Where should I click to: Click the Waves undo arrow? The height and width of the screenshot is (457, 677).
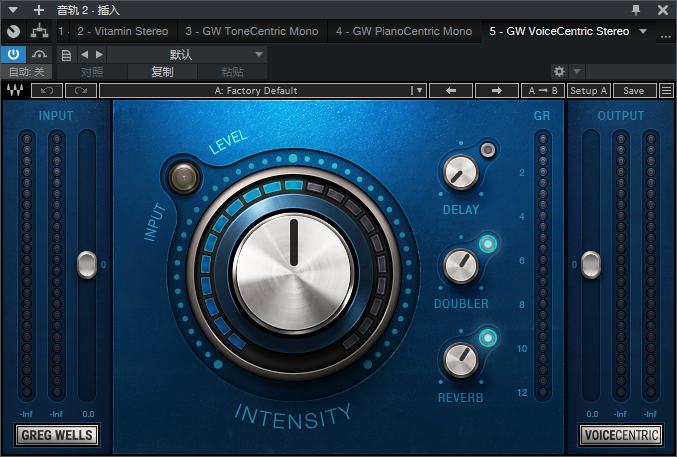[47, 90]
